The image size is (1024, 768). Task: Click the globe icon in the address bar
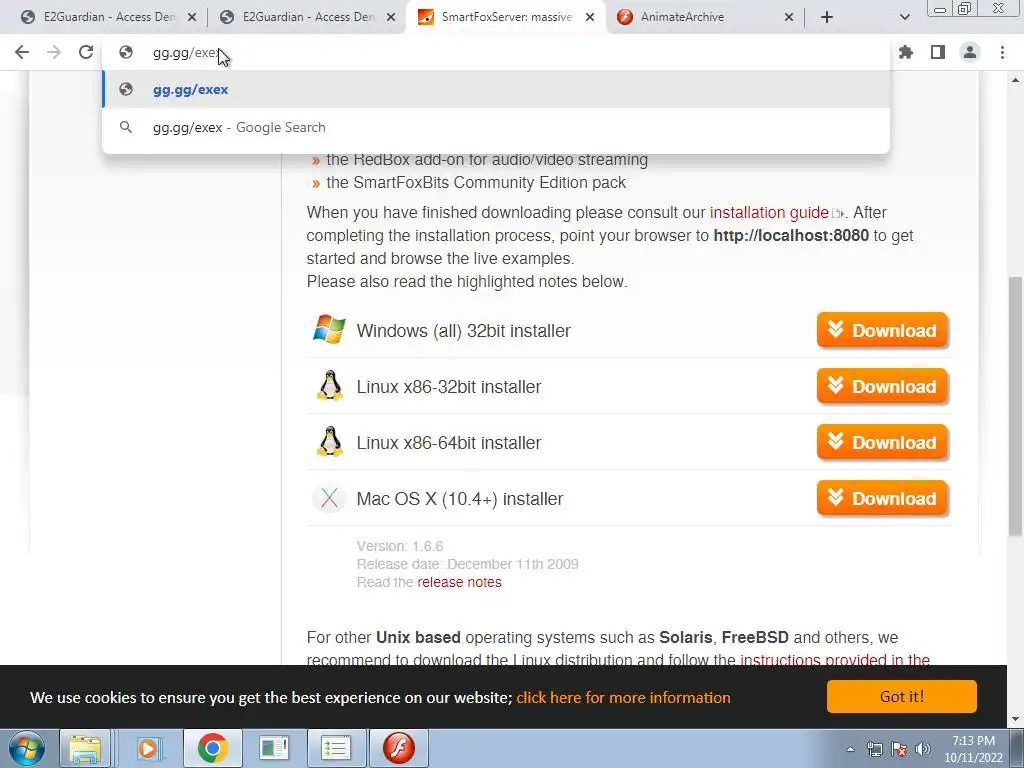click(126, 52)
